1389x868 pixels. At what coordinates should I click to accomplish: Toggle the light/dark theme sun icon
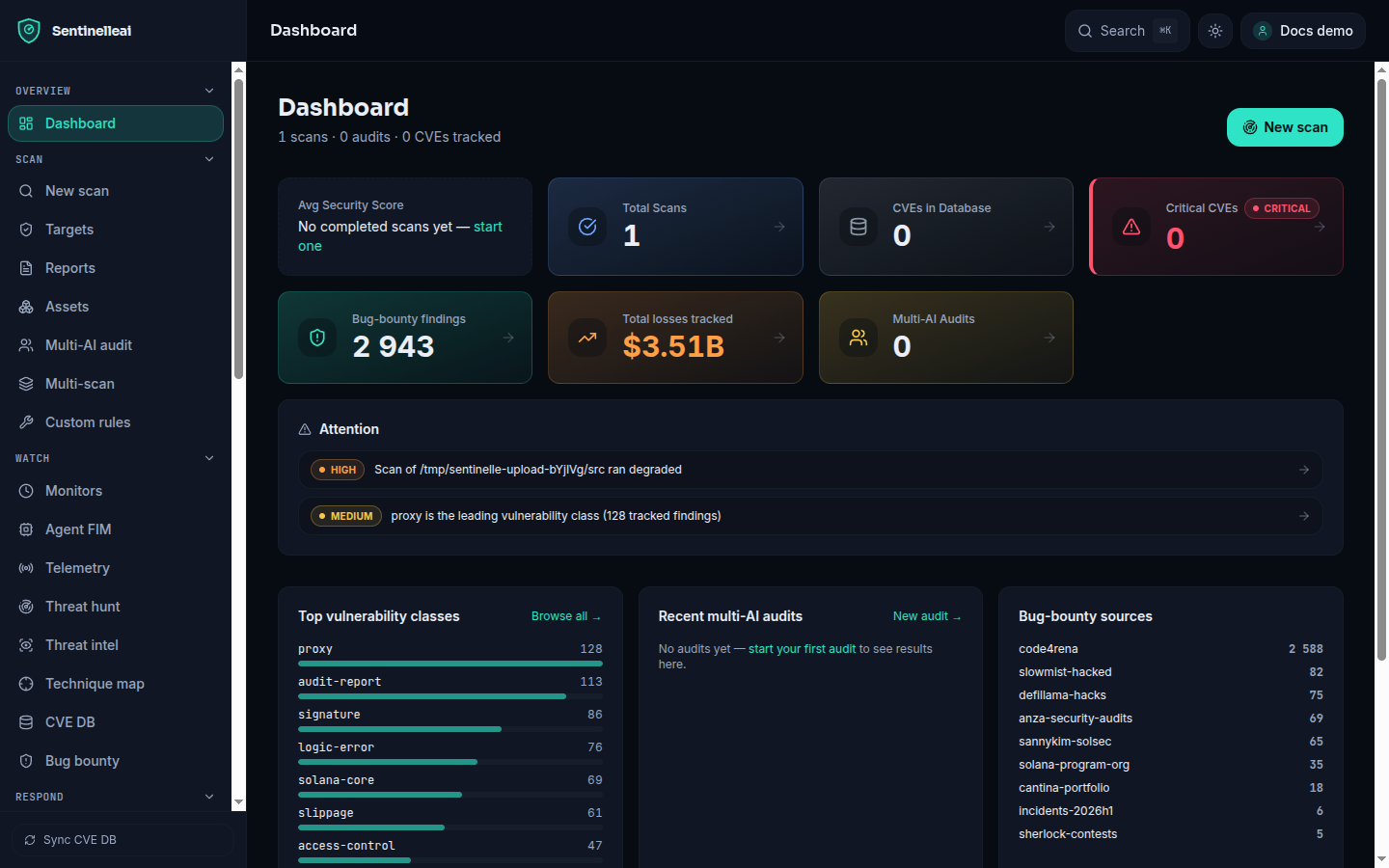coord(1215,31)
